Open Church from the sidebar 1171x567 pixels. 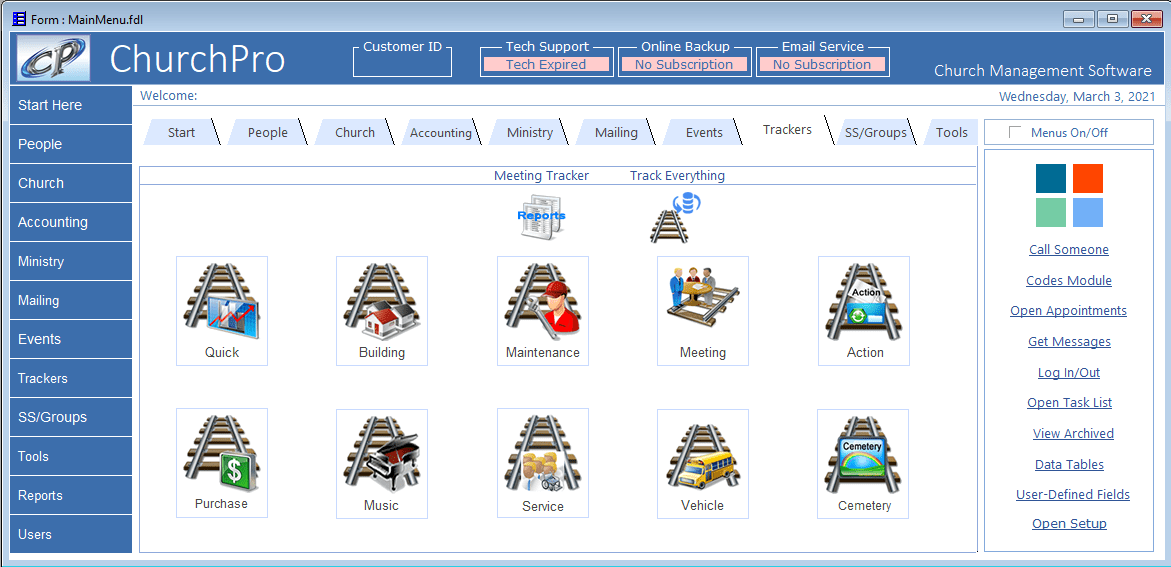(71, 183)
